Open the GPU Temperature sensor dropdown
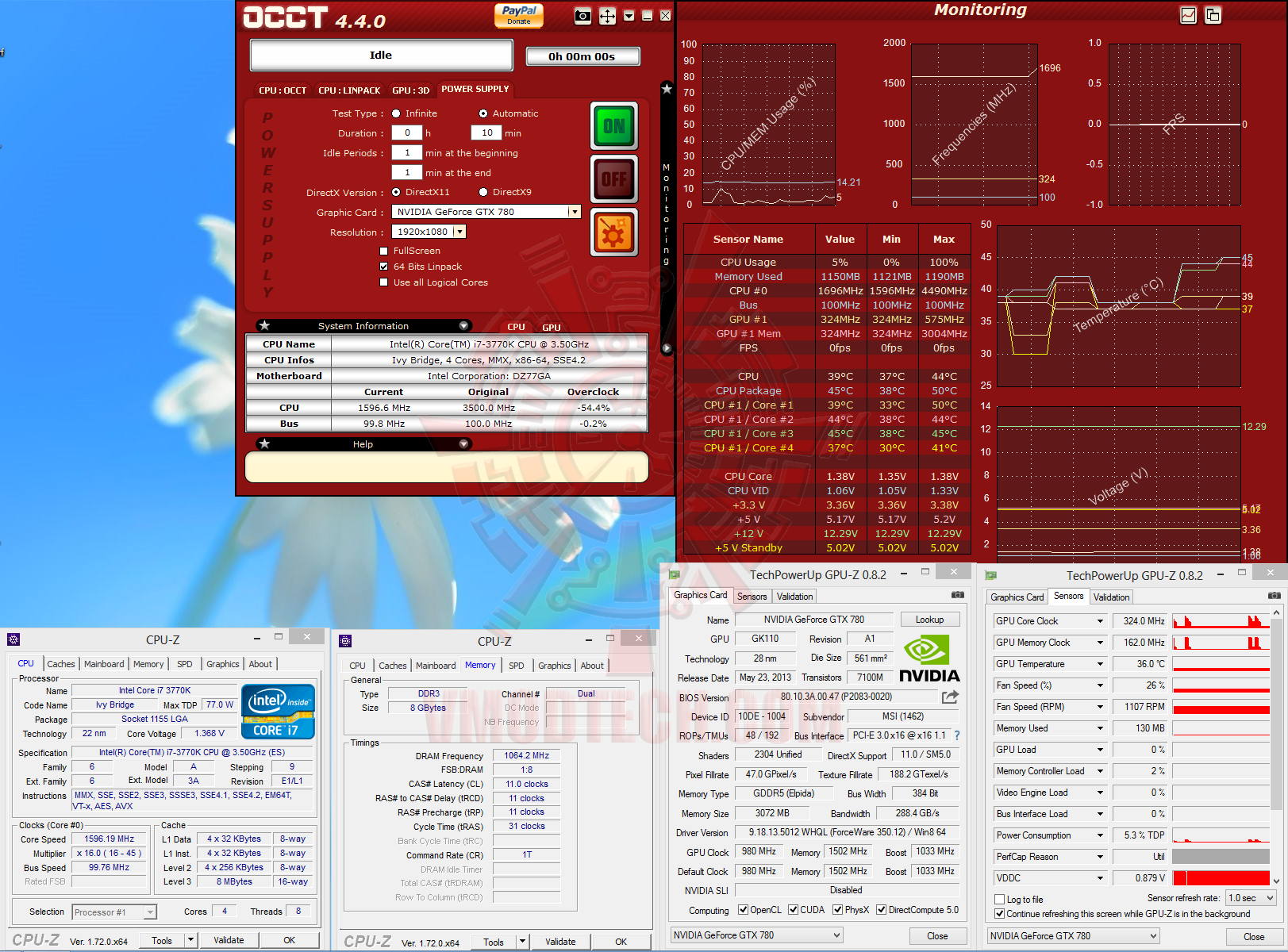The width and height of the screenshot is (1288, 952). pyautogui.click(x=1100, y=664)
